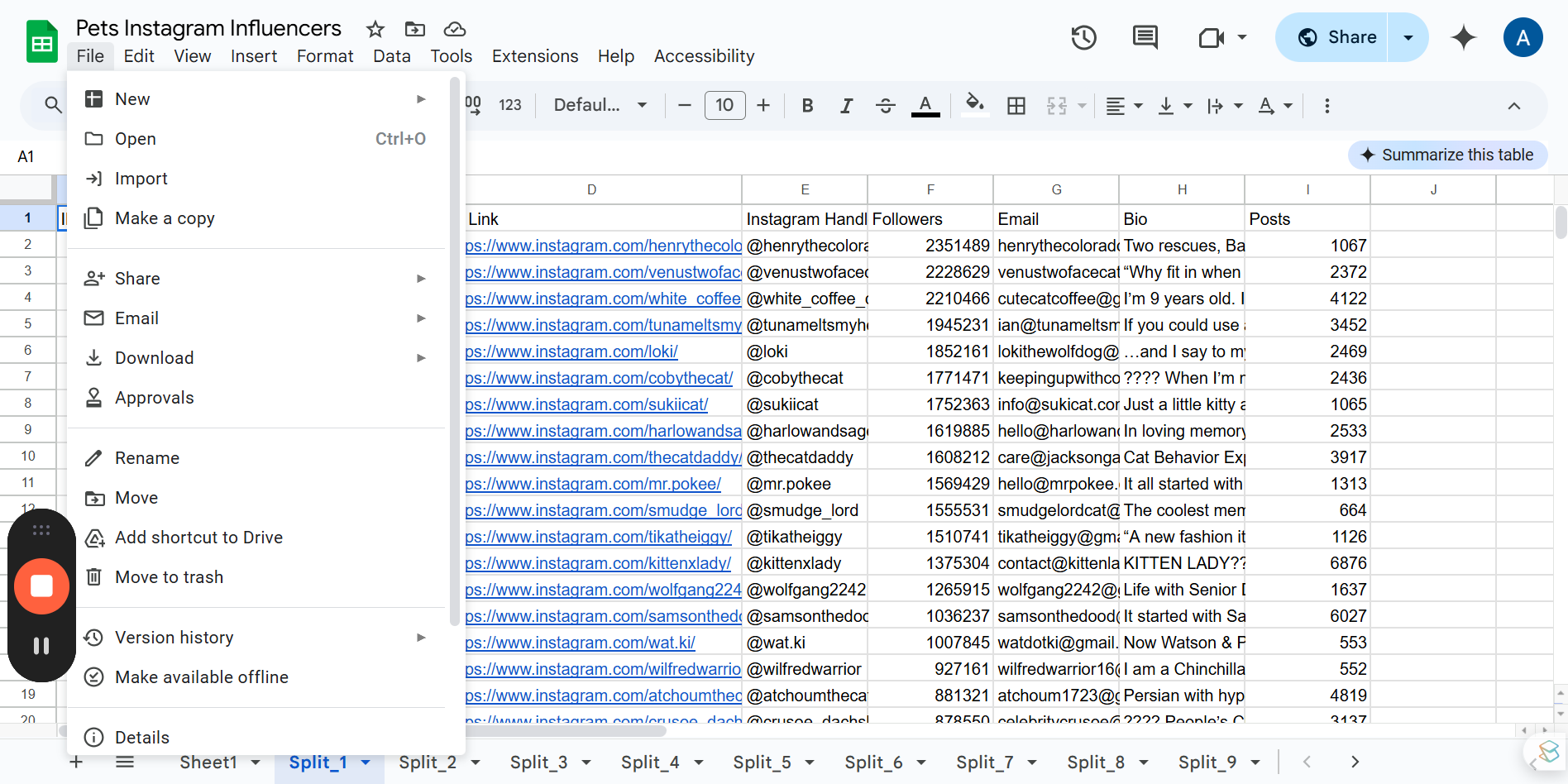Select Open from File menu
The image size is (1568, 784).
tap(256, 139)
